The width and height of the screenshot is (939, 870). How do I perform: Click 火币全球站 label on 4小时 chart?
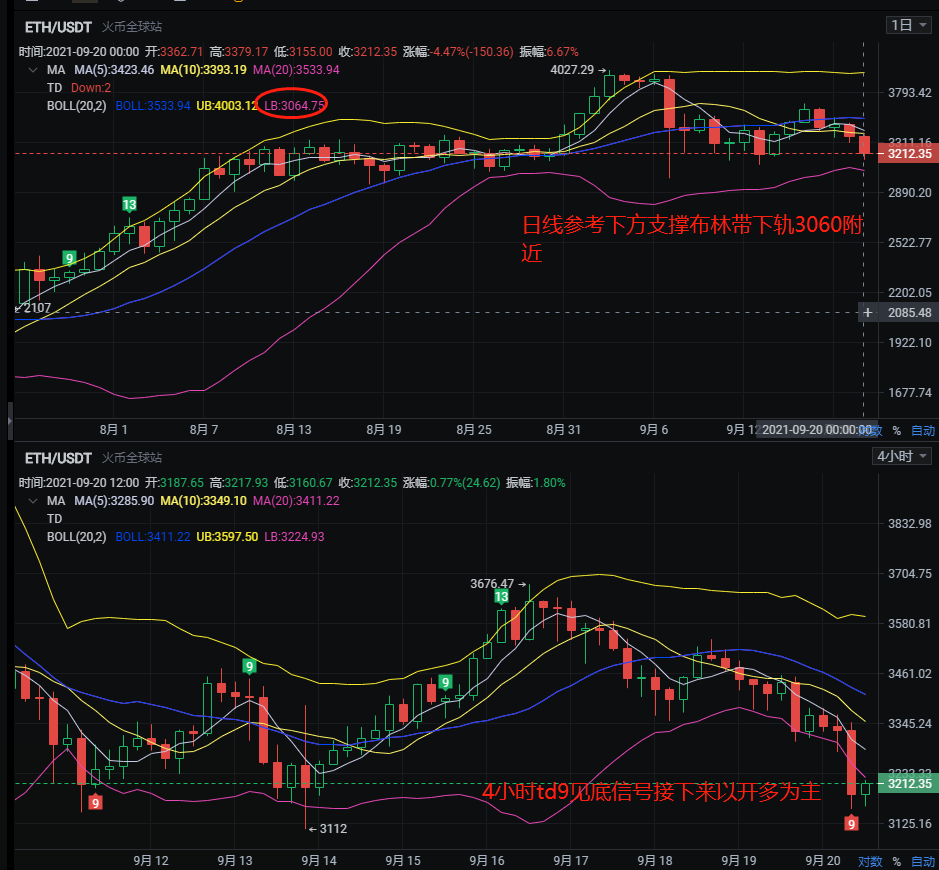[132, 457]
